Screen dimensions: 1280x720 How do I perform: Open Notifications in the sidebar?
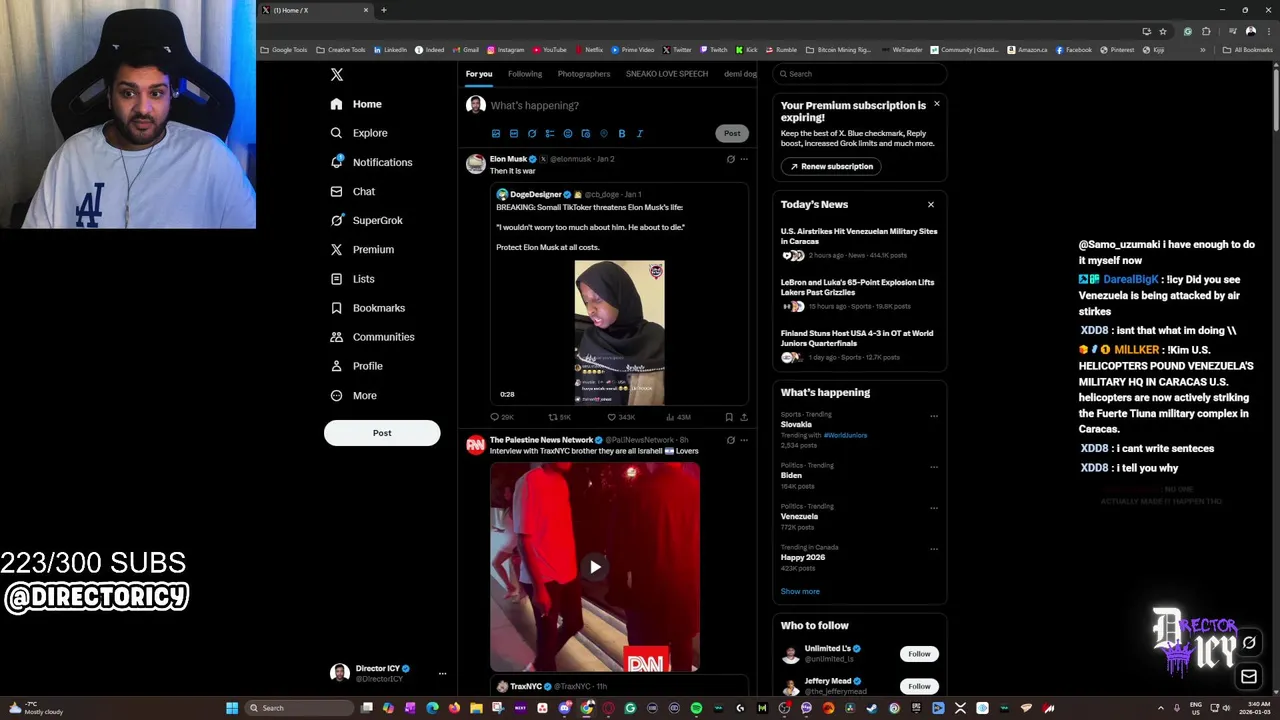[371, 162]
